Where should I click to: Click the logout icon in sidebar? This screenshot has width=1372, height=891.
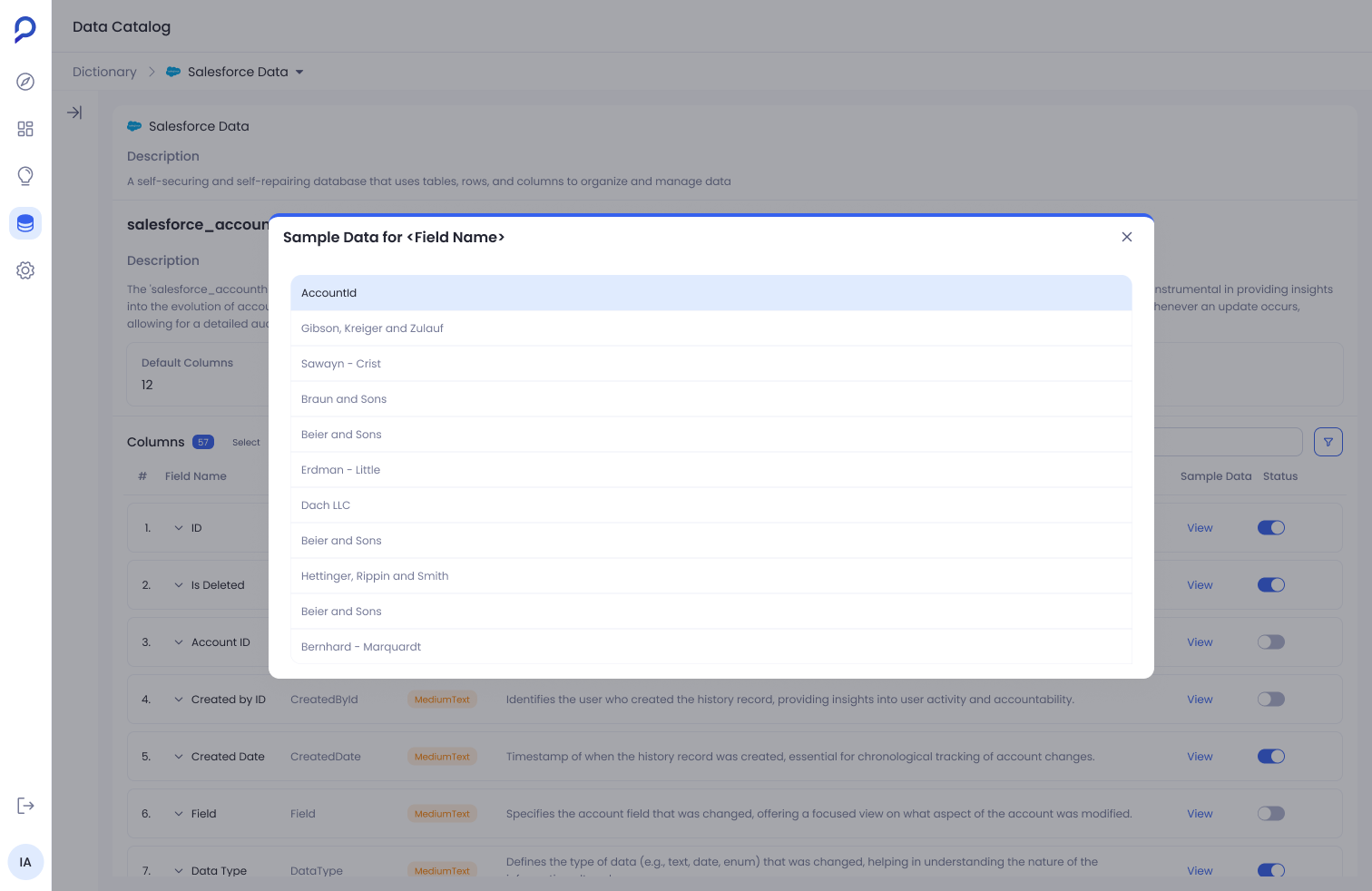click(25, 806)
